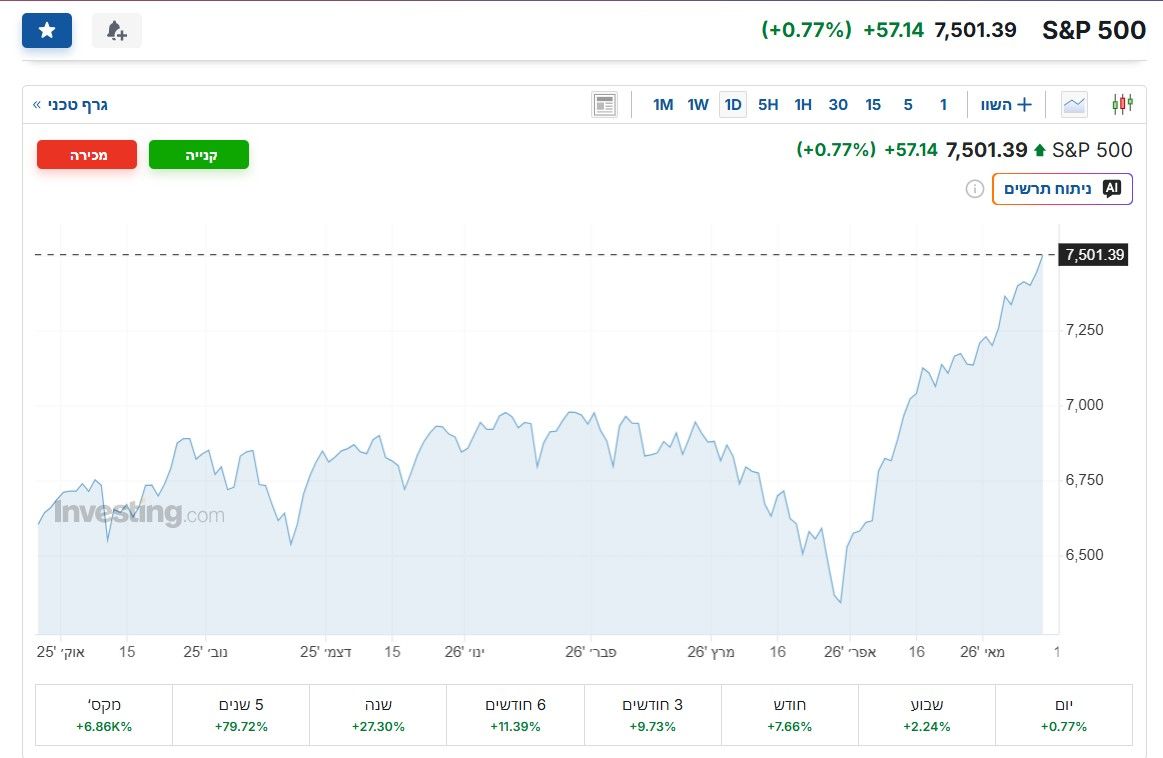Select the 1W interval

[x=698, y=105]
